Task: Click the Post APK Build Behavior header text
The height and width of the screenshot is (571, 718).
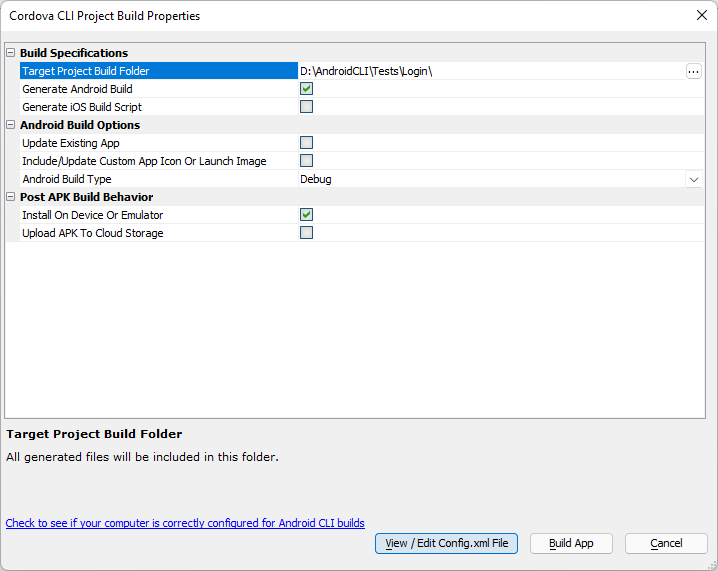Action: tap(87, 197)
